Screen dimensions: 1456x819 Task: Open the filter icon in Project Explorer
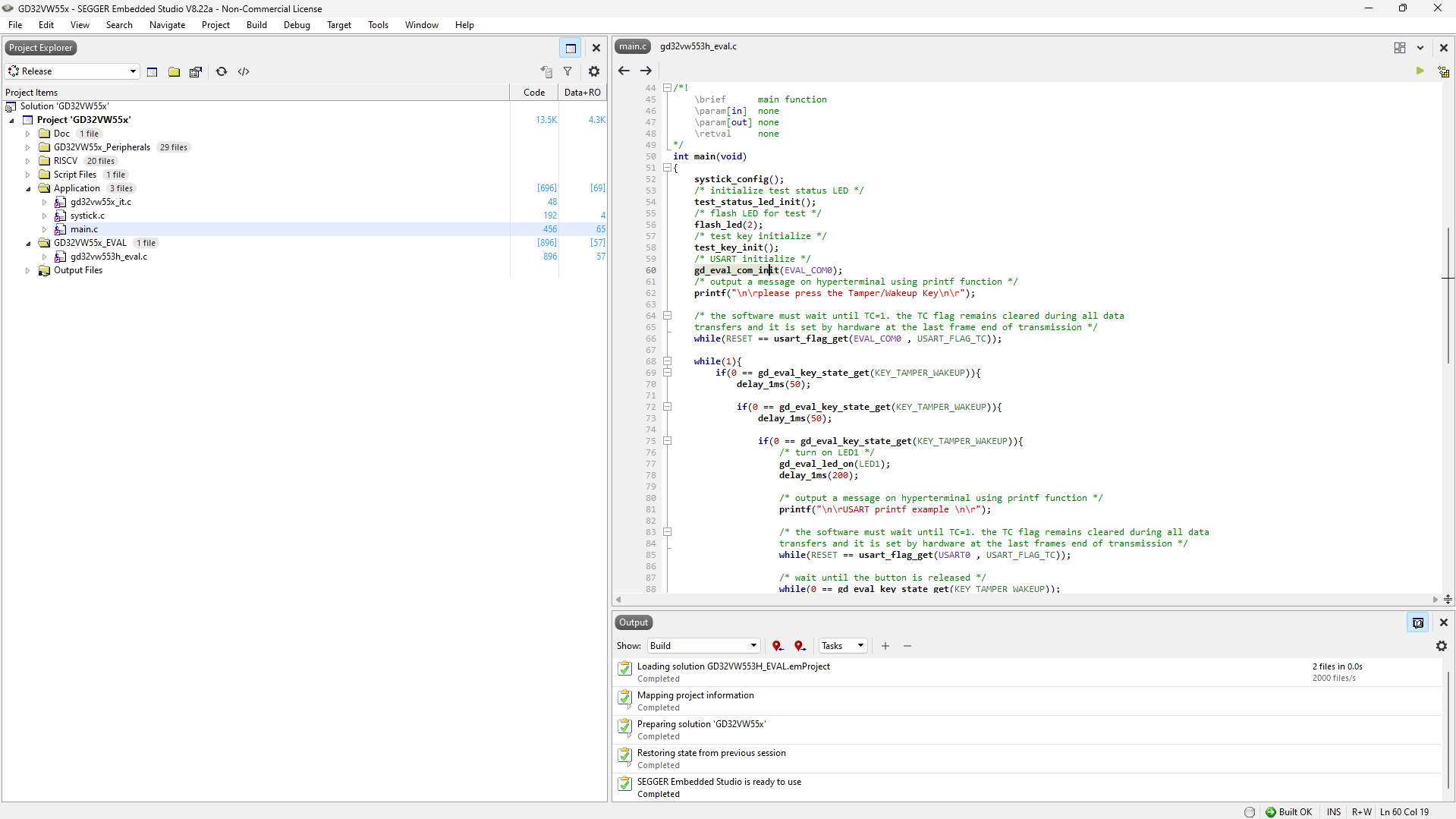568,71
